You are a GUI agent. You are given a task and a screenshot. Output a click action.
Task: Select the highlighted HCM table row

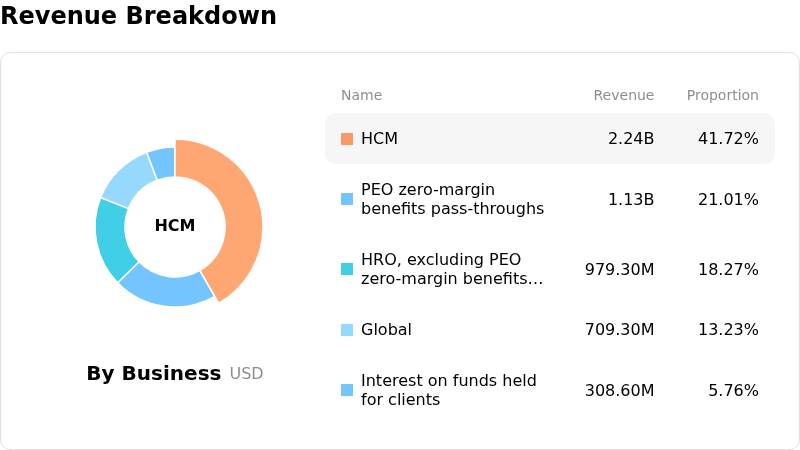(550, 139)
